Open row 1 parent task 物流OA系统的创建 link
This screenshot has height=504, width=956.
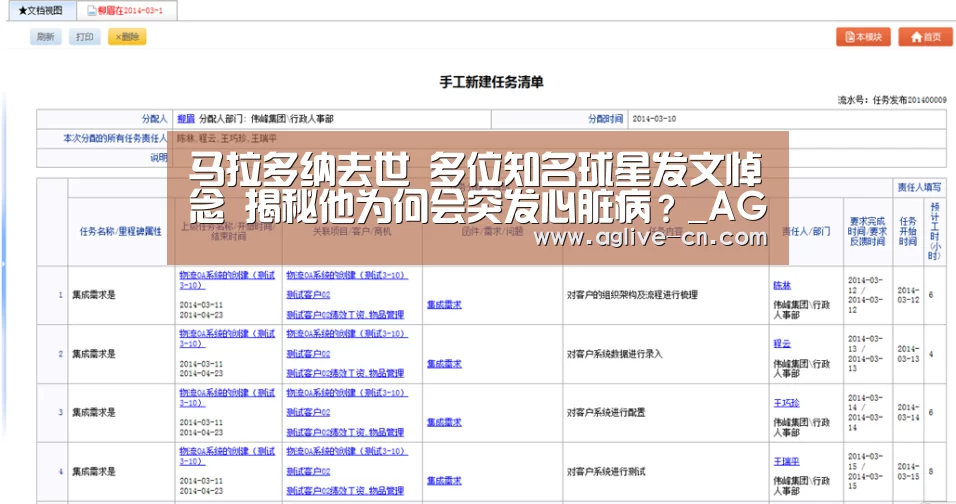pos(227,280)
